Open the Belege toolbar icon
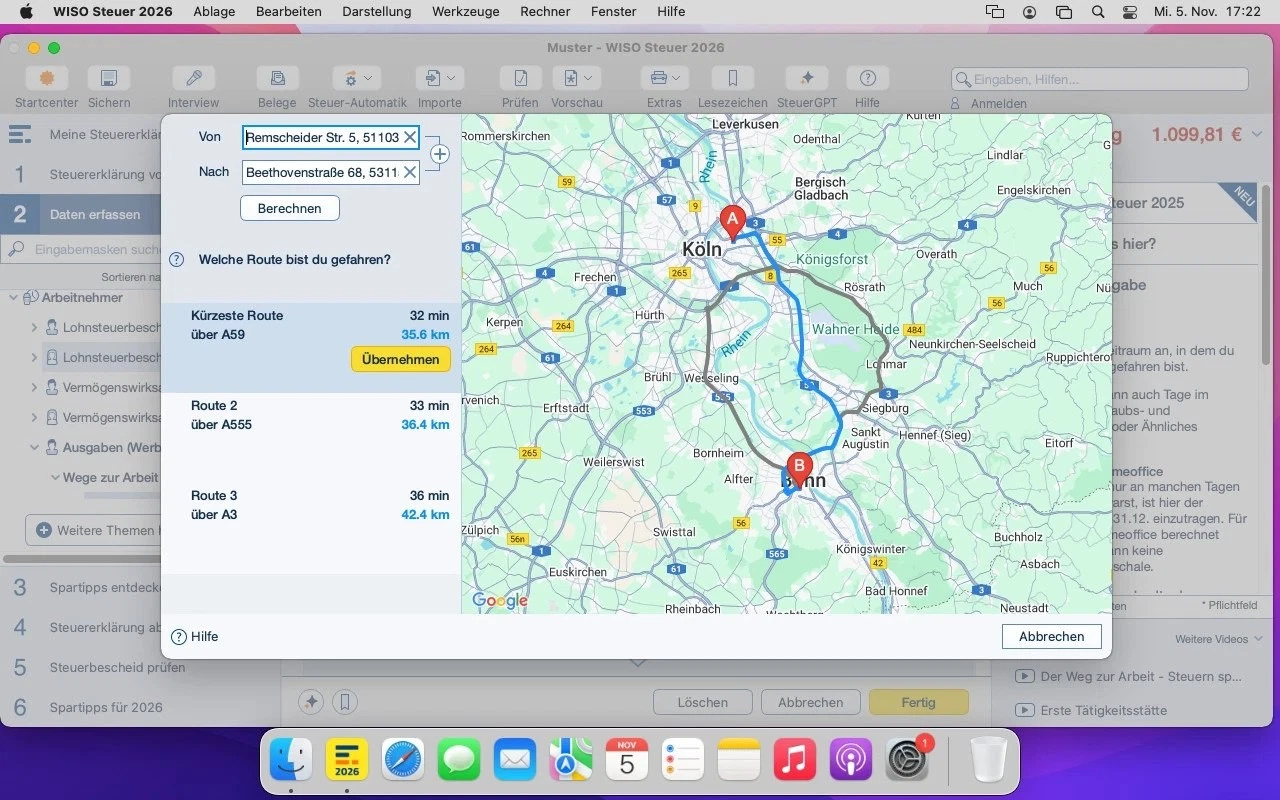Image resolution: width=1280 pixels, height=800 pixels. pyautogui.click(x=277, y=79)
